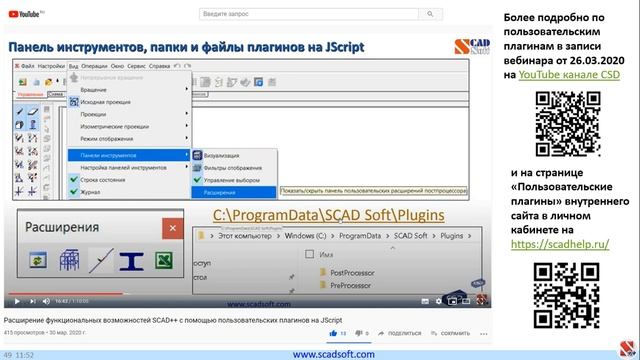Close the Расширения panel

tap(173, 228)
